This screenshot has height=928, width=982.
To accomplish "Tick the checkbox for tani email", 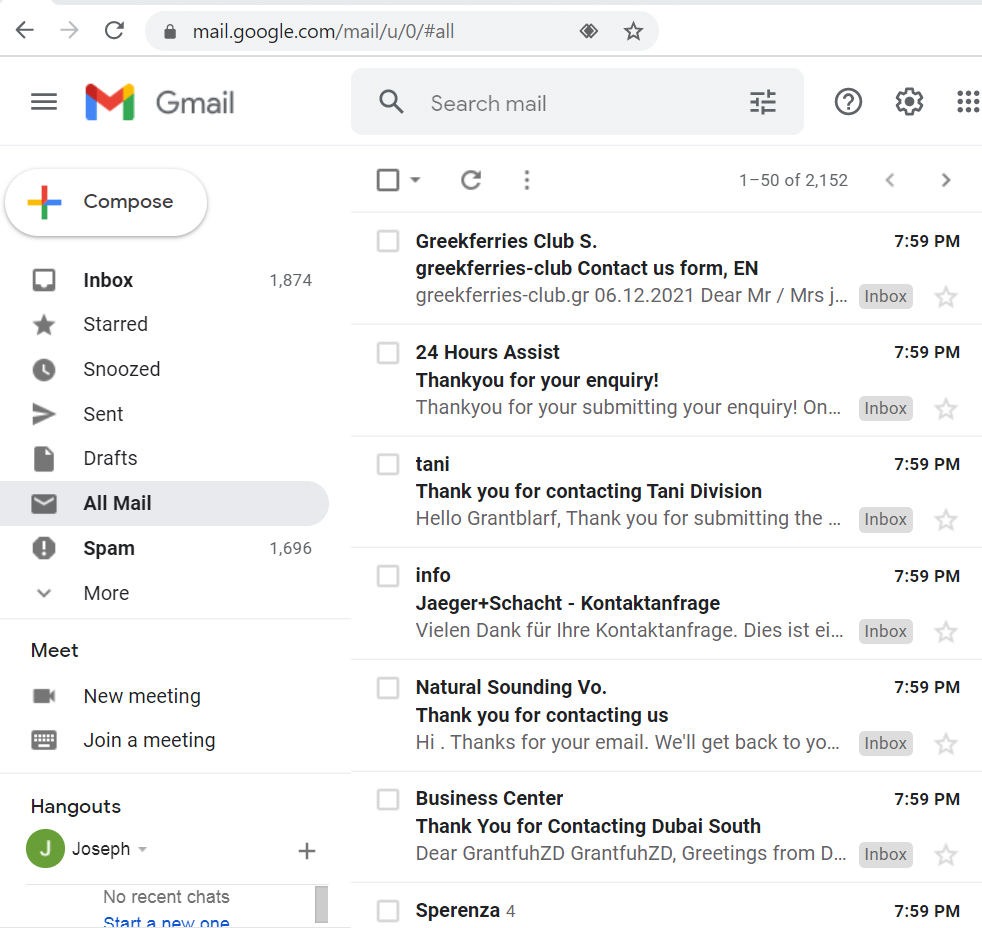I will click(388, 465).
